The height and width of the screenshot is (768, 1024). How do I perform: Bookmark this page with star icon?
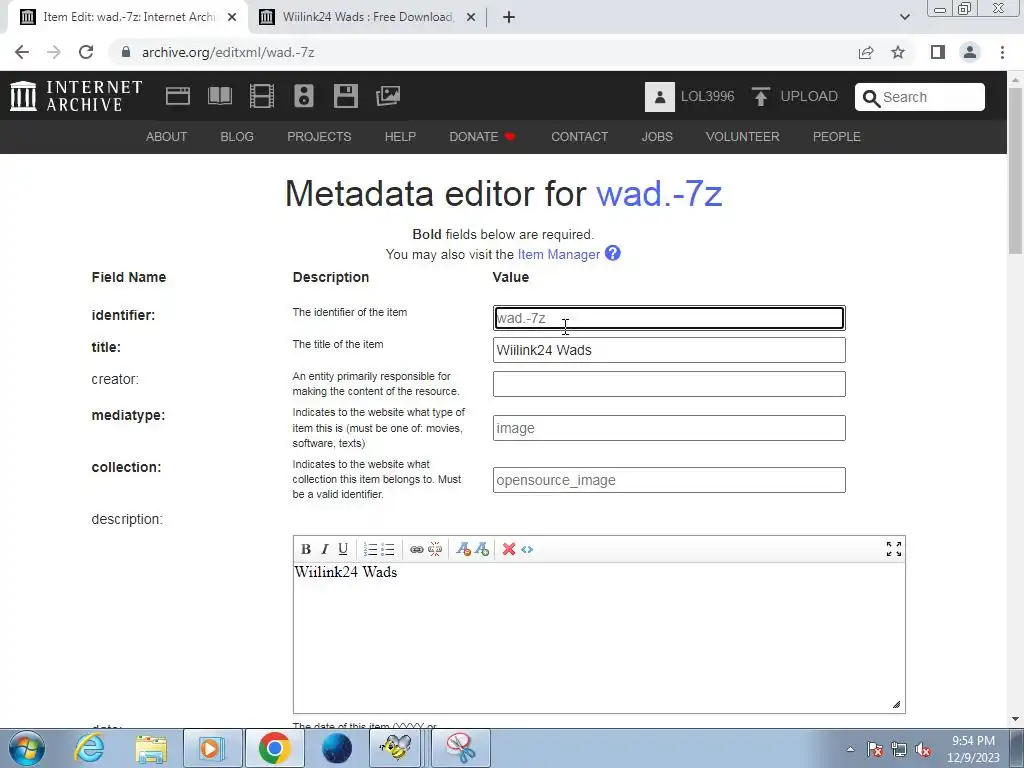898,52
